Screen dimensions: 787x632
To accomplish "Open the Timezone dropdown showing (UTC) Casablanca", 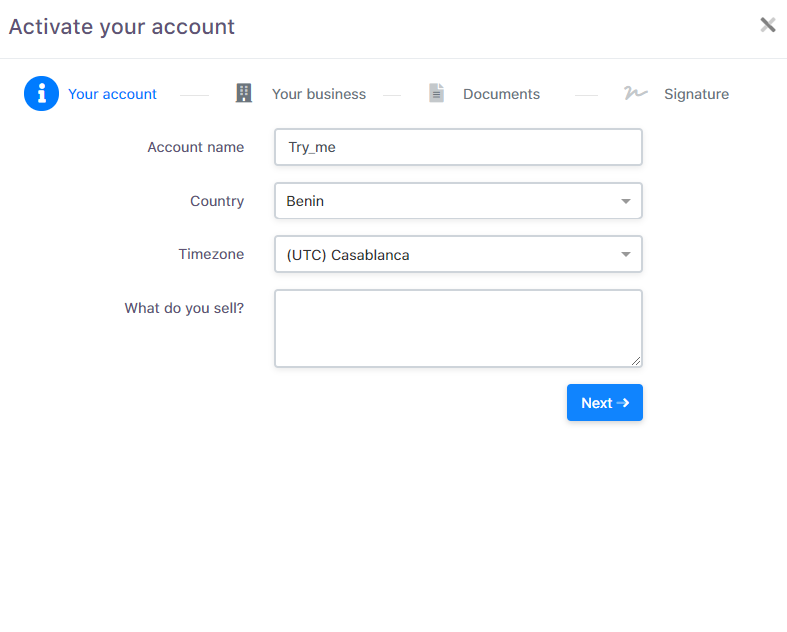I will click(458, 254).
